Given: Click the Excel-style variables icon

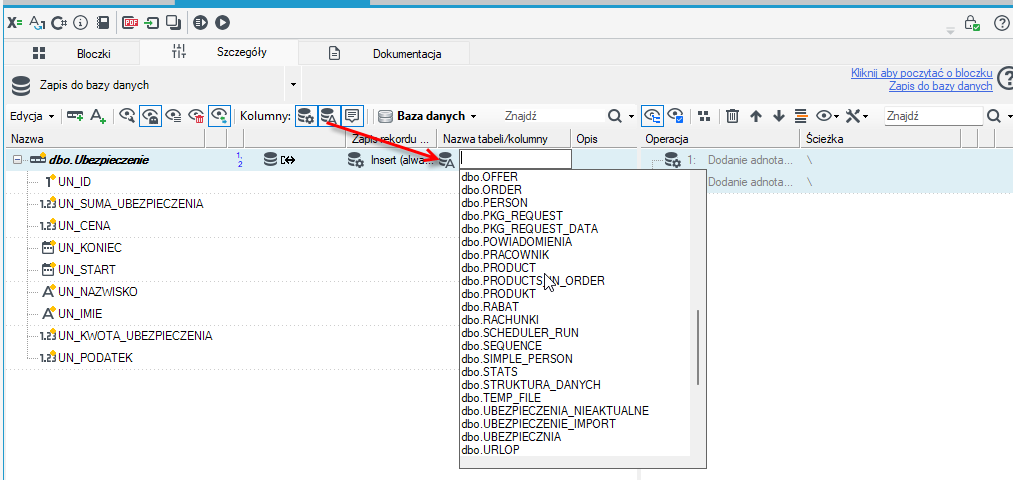Looking at the screenshot, I should point(15,23).
